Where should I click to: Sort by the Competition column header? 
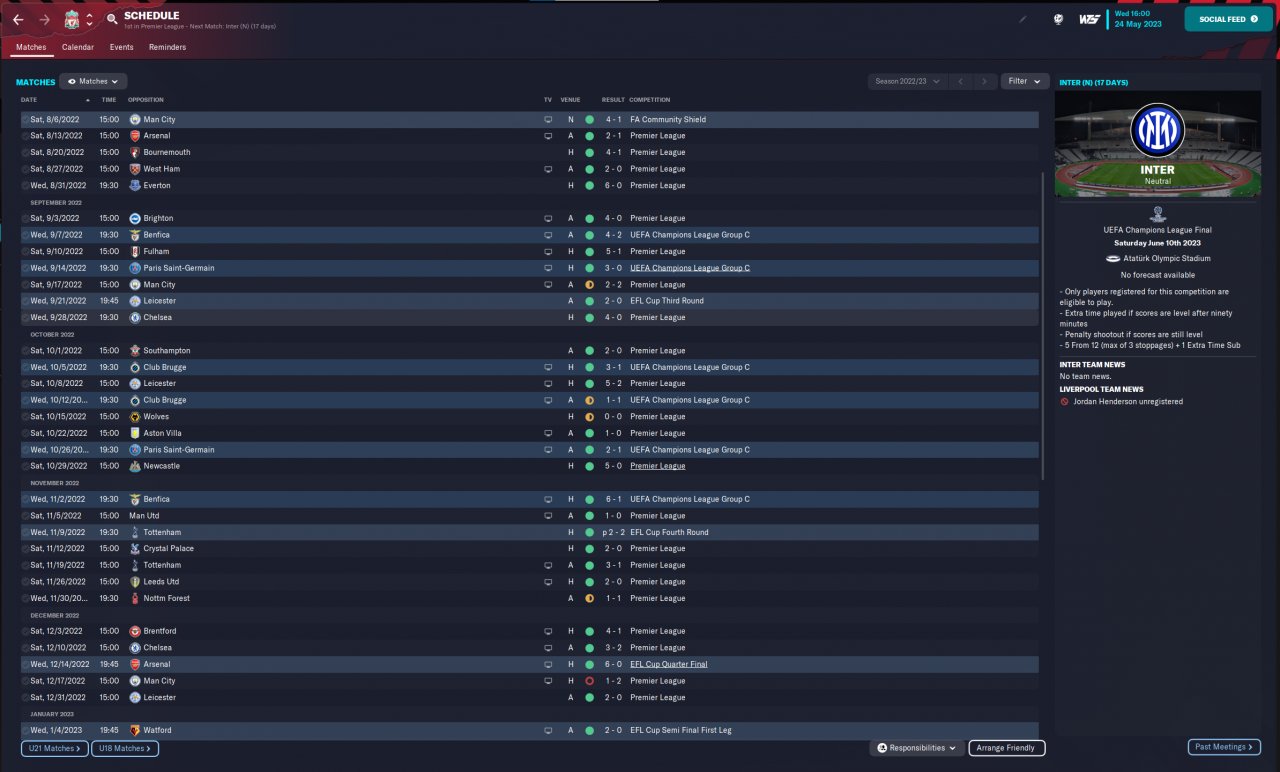click(x=650, y=100)
